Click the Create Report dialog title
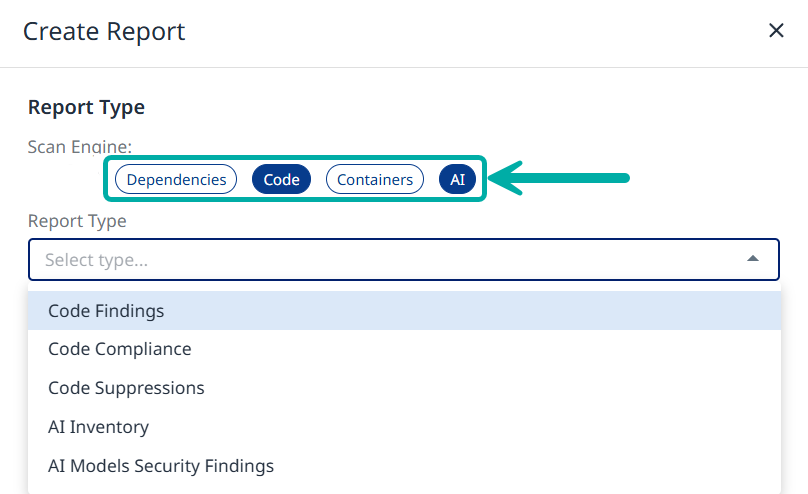Screen dimensions: 808x494 coord(104,32)
